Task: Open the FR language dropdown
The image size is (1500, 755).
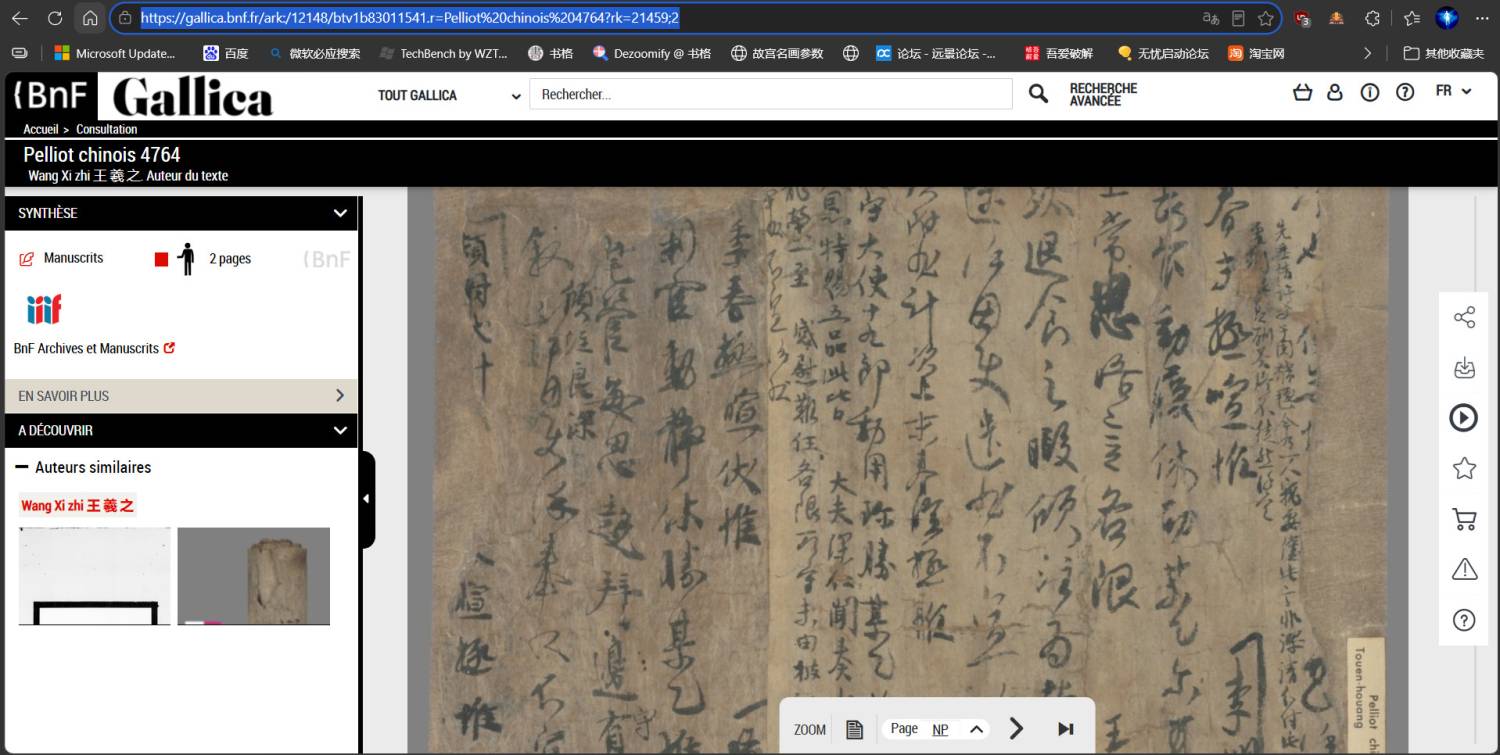Action: point(1453,91)
